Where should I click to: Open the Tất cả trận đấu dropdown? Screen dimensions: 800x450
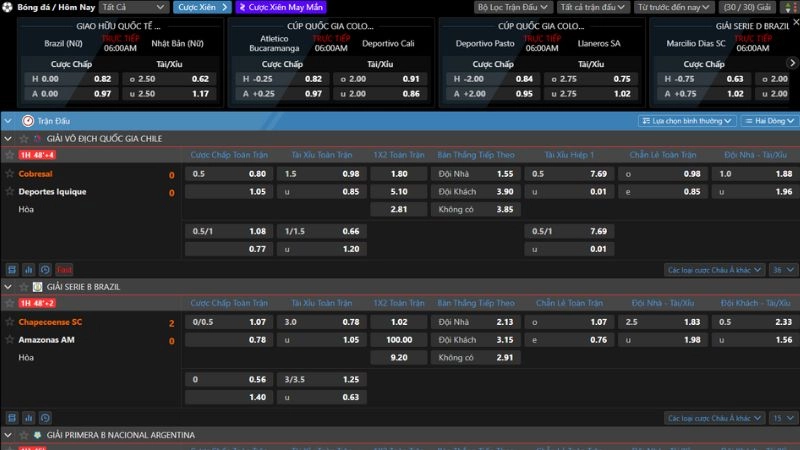[592, 7]
